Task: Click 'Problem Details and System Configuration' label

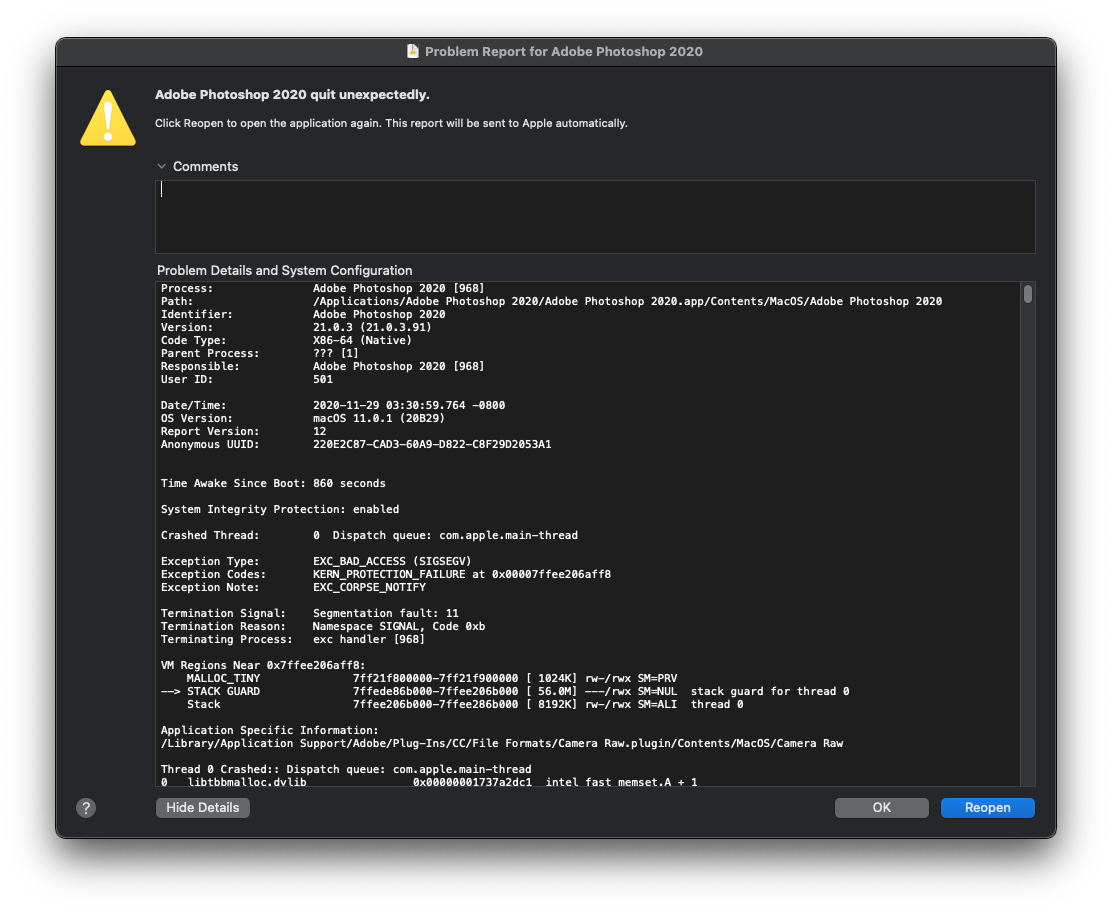Action: point(284,270)
